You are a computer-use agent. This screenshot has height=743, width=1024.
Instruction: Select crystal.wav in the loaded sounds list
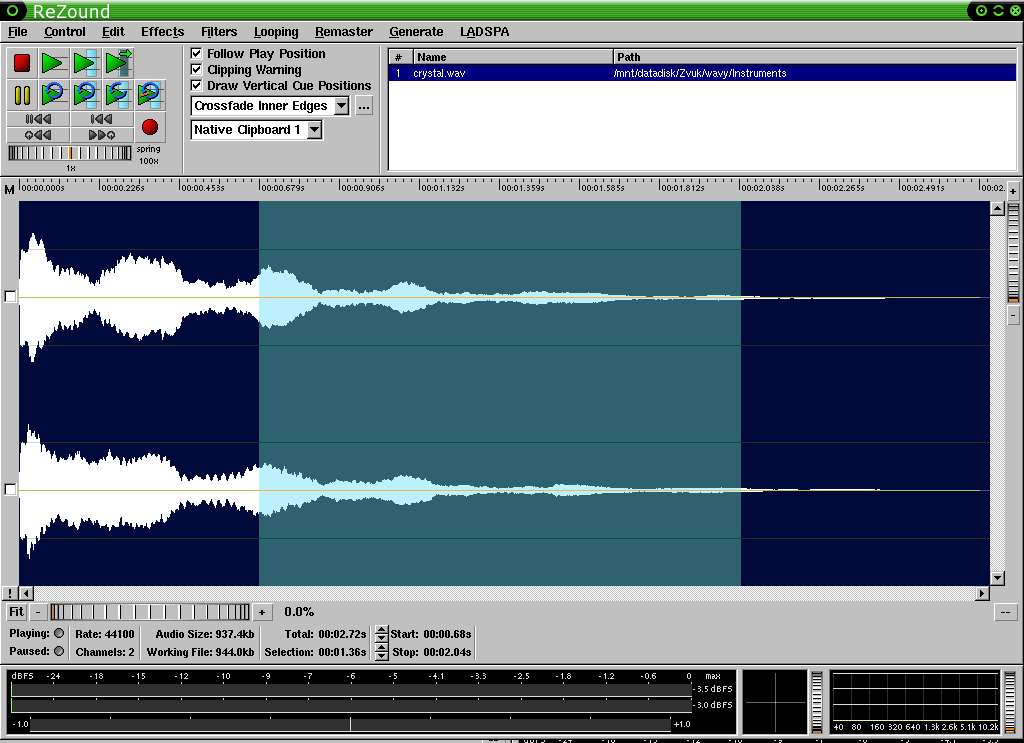point(703,73)
